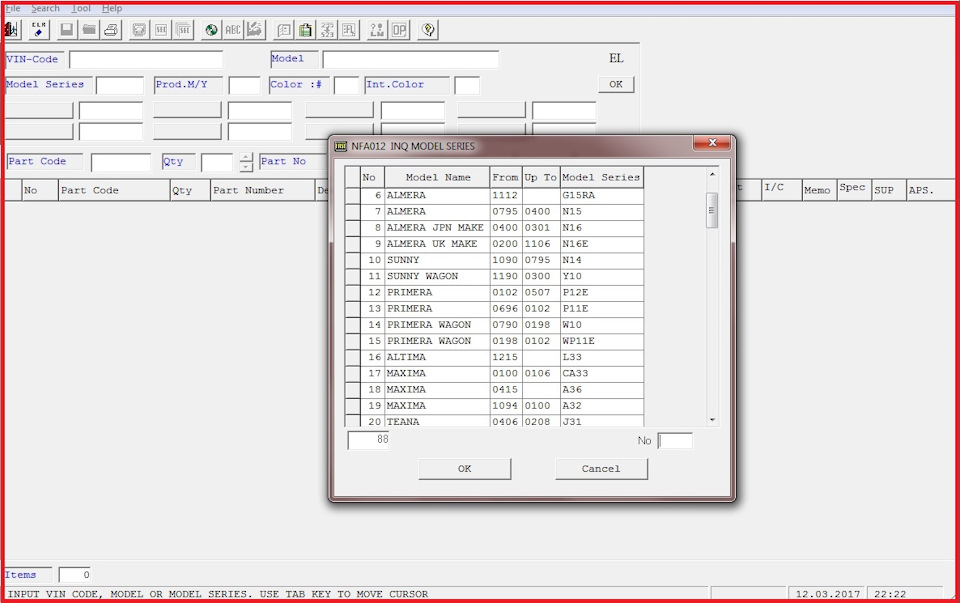960x603 pixels.
Task: Focus the Prod.M/Y input field
Action: (244, 85)
